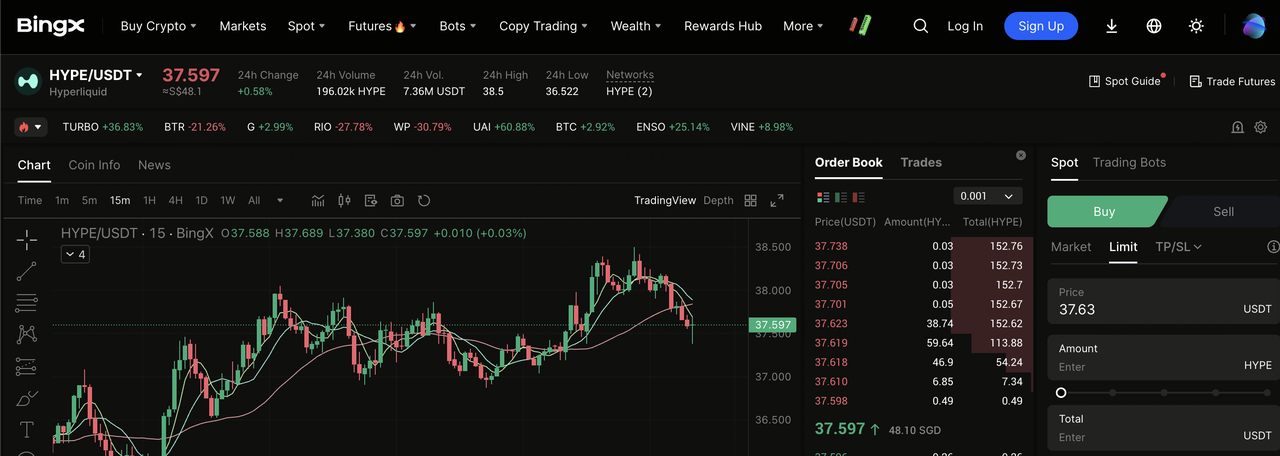Show only buy orders in order book
1280x456 pixels.
click(x=841, y=197)
